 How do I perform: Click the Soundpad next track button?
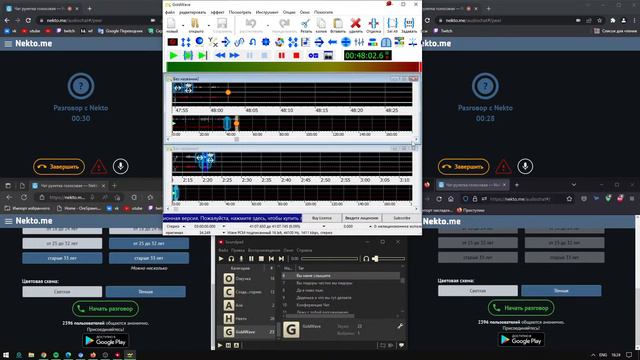(281, 258)
